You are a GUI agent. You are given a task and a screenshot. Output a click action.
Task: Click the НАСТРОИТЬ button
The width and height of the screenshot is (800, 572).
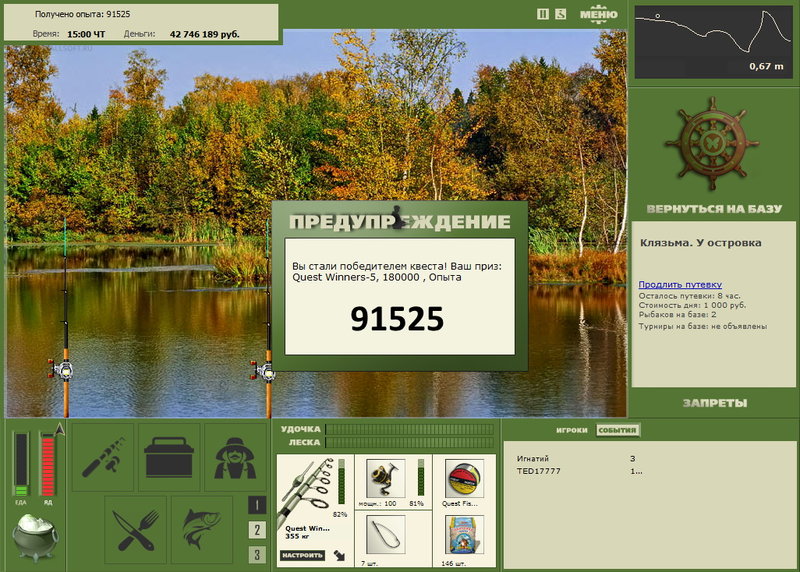(302, 555)
